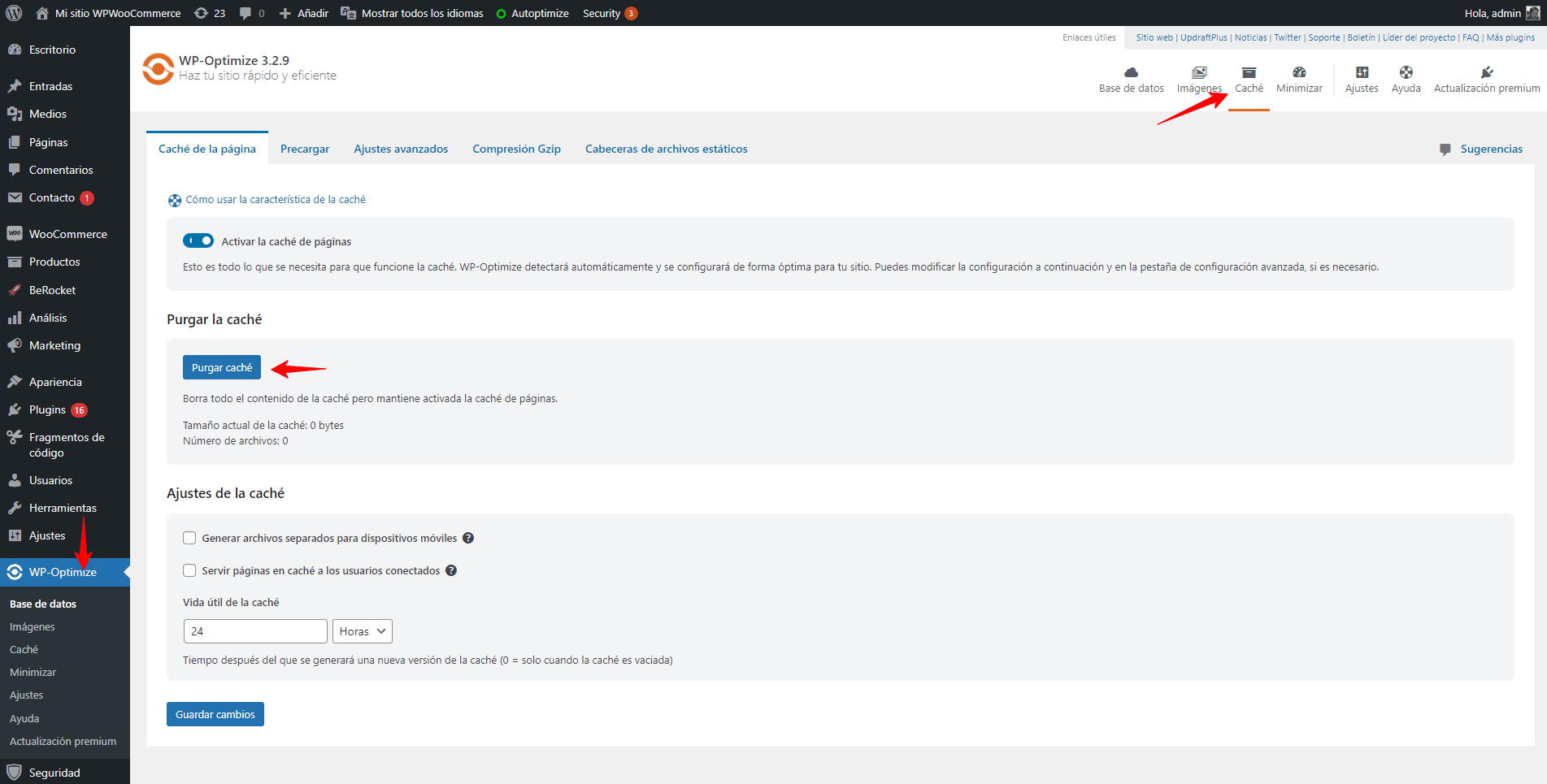Open Cómo usar la característica de la caché link
Viewport: 1547px width, 784px height.
(276, 199)
